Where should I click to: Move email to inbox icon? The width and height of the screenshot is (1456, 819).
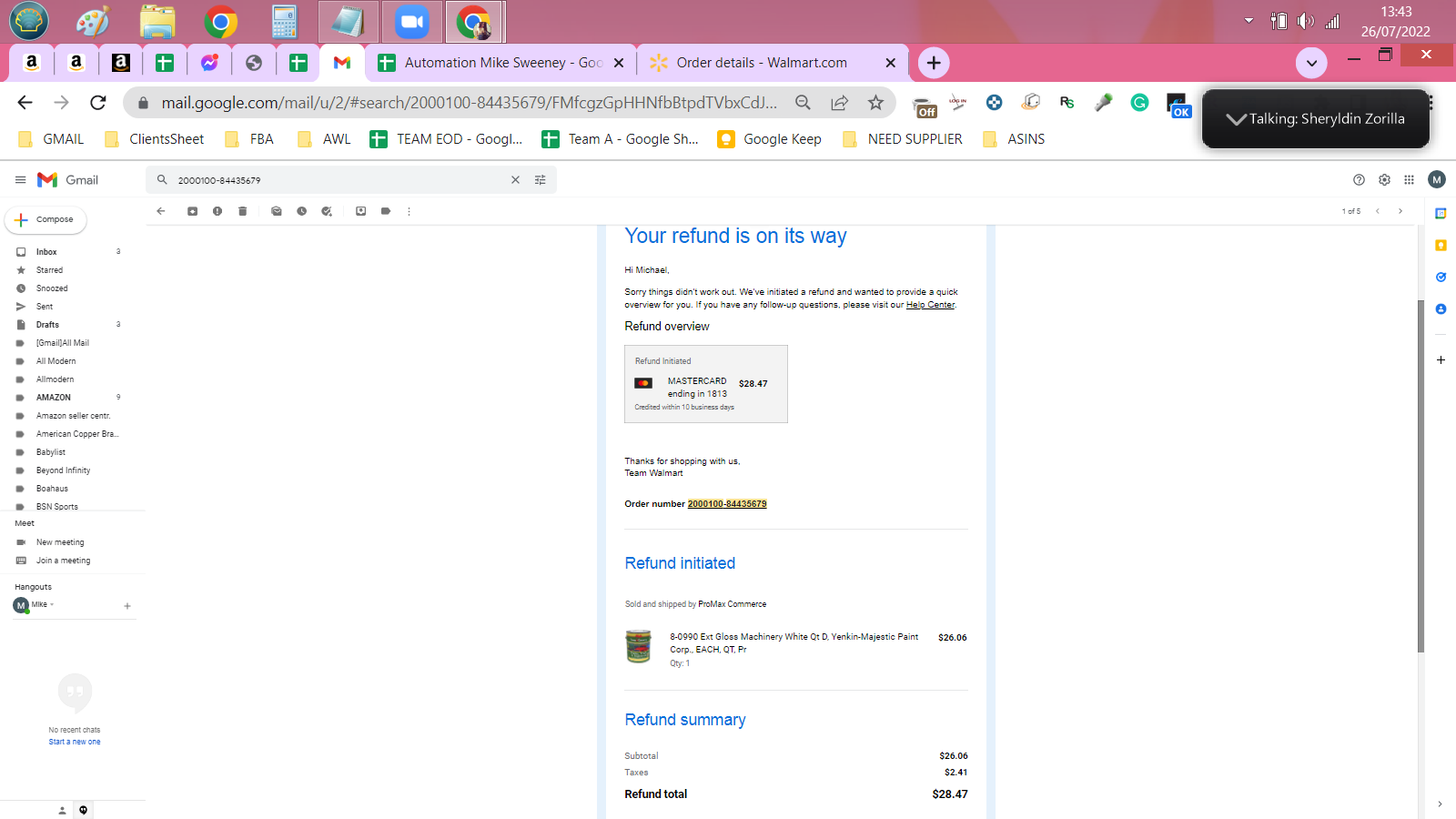pyautogui.click(x=361, y=211)
